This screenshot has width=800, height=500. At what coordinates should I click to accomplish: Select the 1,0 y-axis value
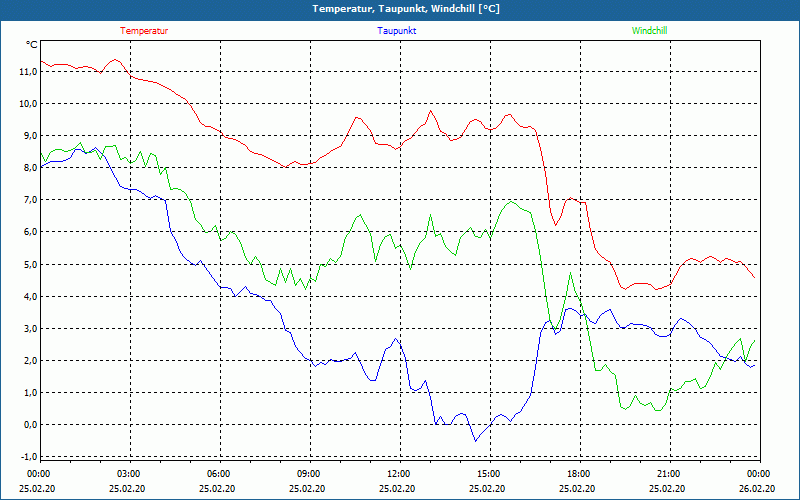[30, 393]
